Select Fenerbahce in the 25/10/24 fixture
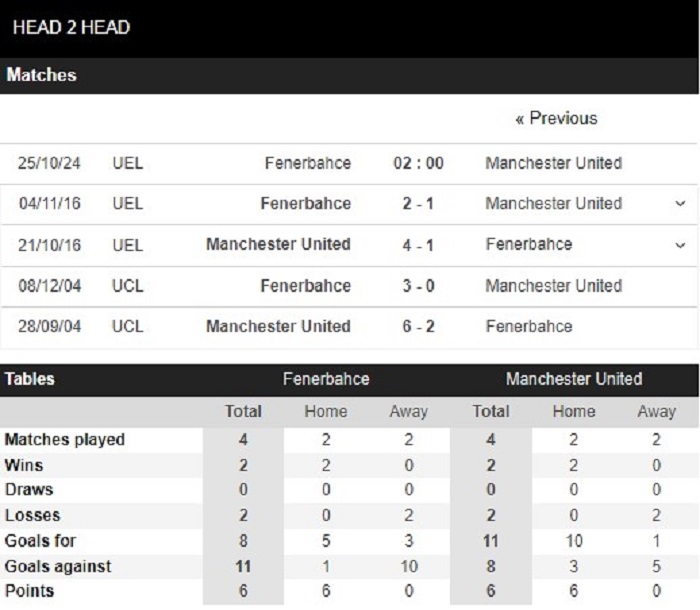The width and height of the screenshot is (700, 610). pyautogui.click(x=308, y=163)
